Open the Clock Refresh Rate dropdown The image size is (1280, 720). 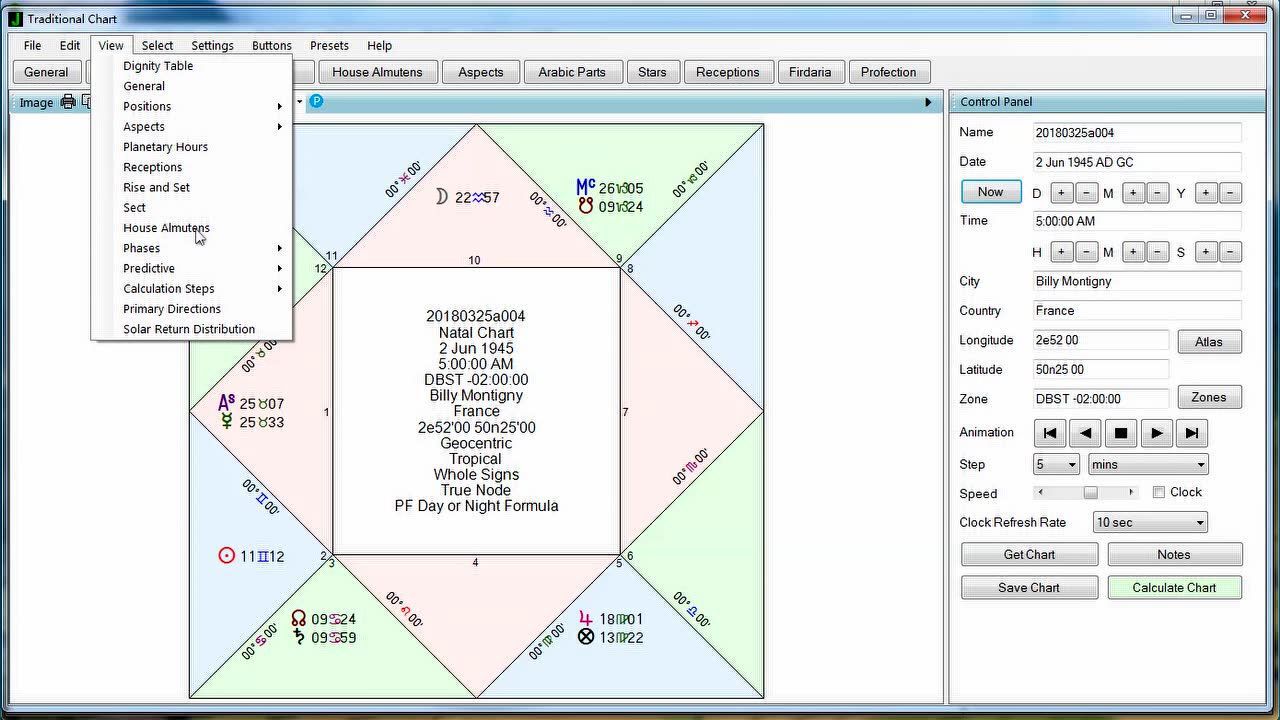point(1150,522)
